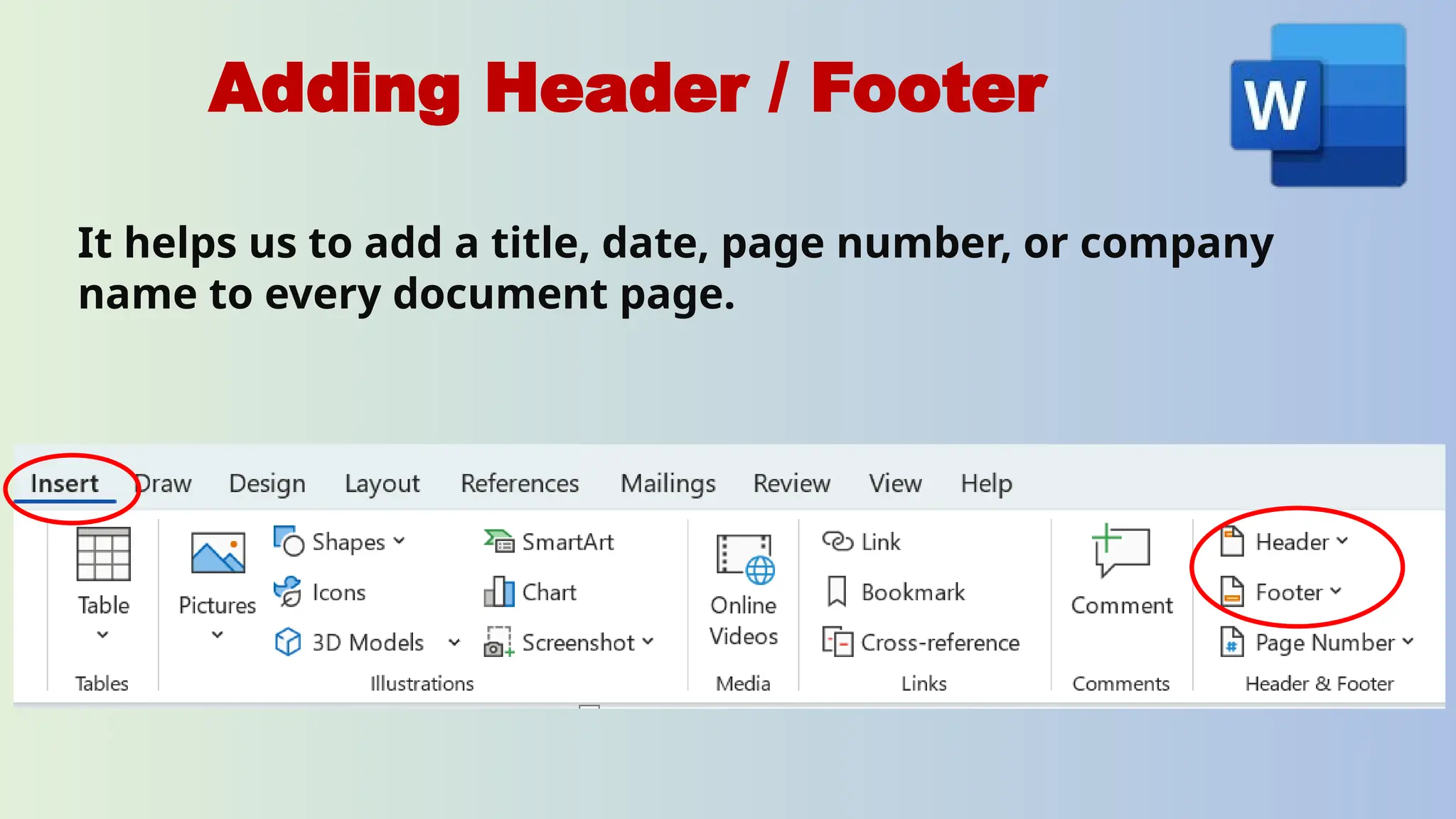Image resolution: width=1456 pixels, height=819 pixels.
Task: Click the Pictures icon
Action: 218,552
